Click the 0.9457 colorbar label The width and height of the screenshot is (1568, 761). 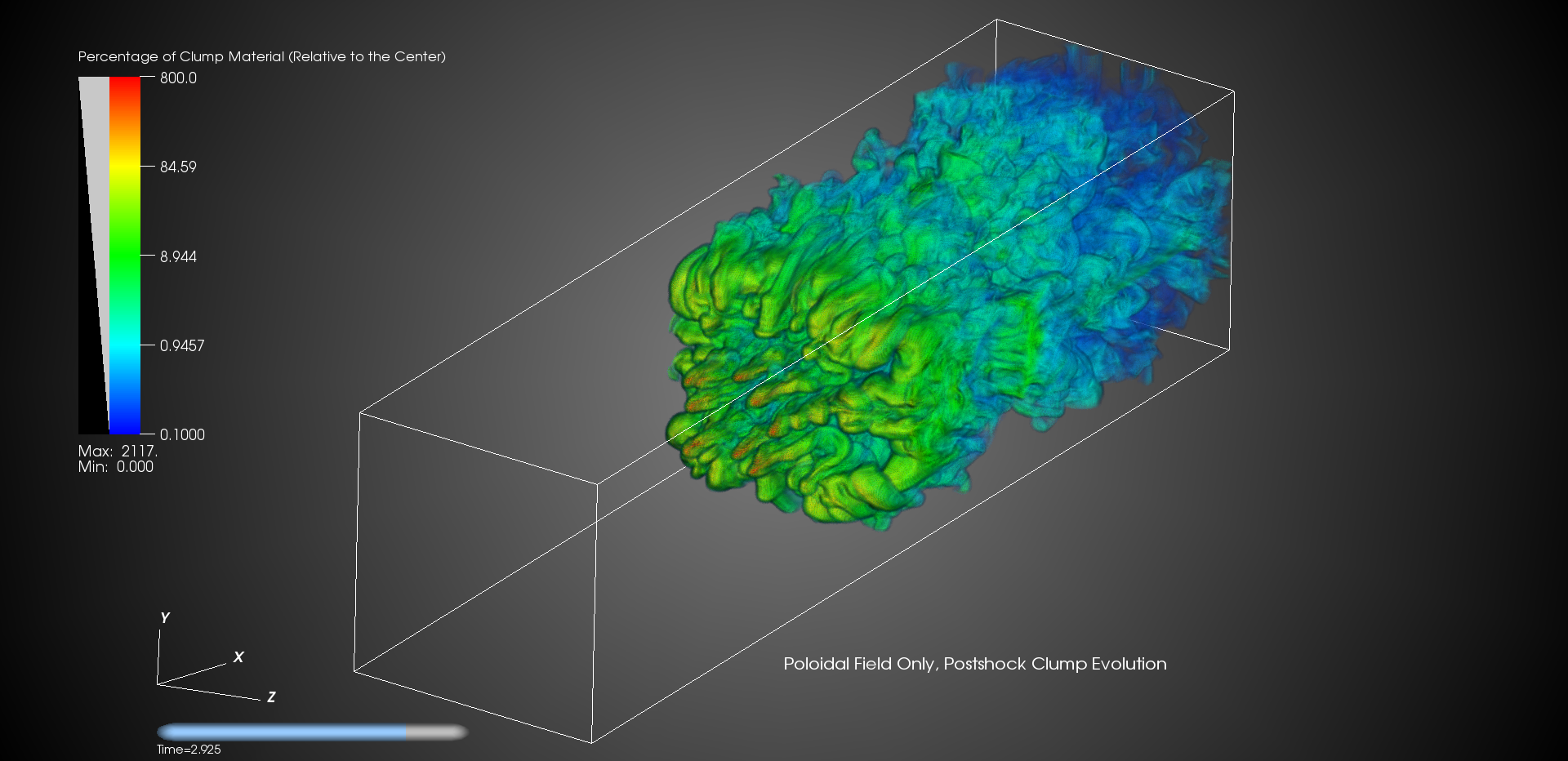click(182, 345)
